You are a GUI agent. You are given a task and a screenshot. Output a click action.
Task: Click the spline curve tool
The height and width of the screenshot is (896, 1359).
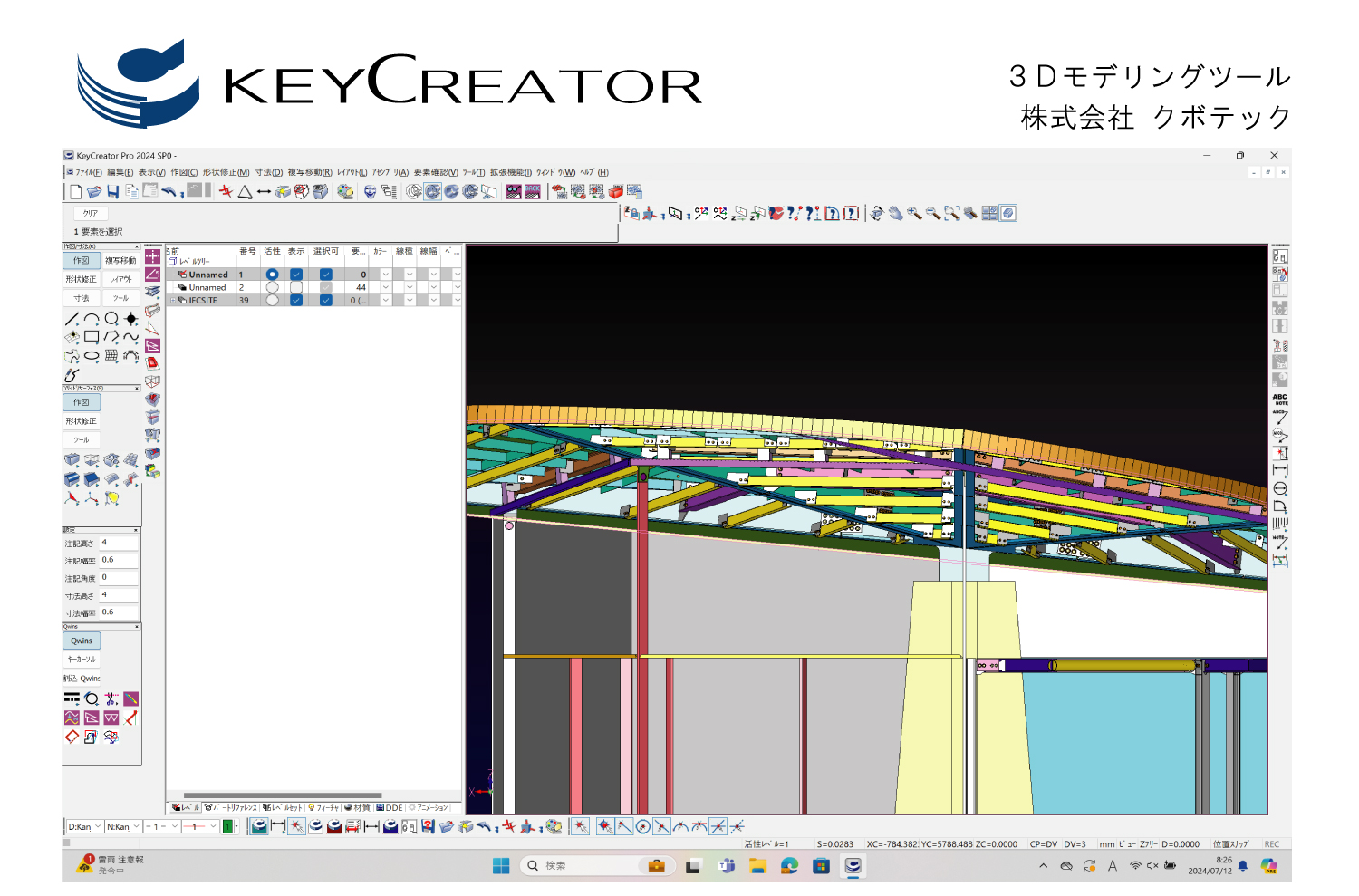[131, 337]
